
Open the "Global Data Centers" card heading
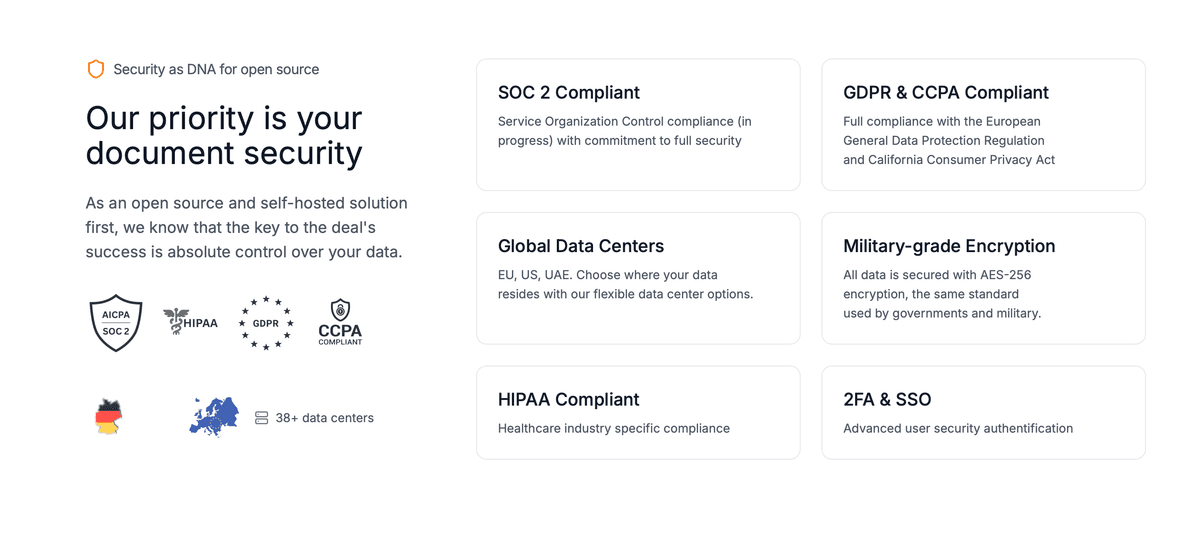tap(580, 246)
